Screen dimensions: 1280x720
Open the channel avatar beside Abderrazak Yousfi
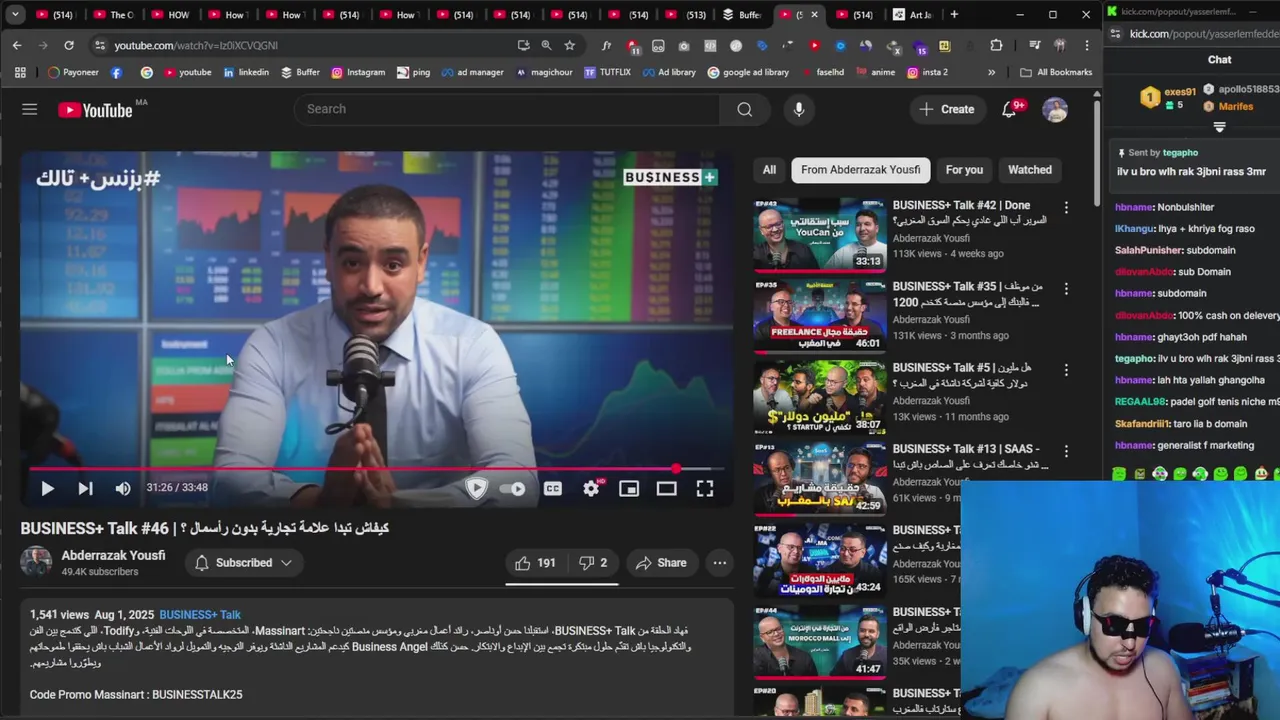click(x=36, y=562)
